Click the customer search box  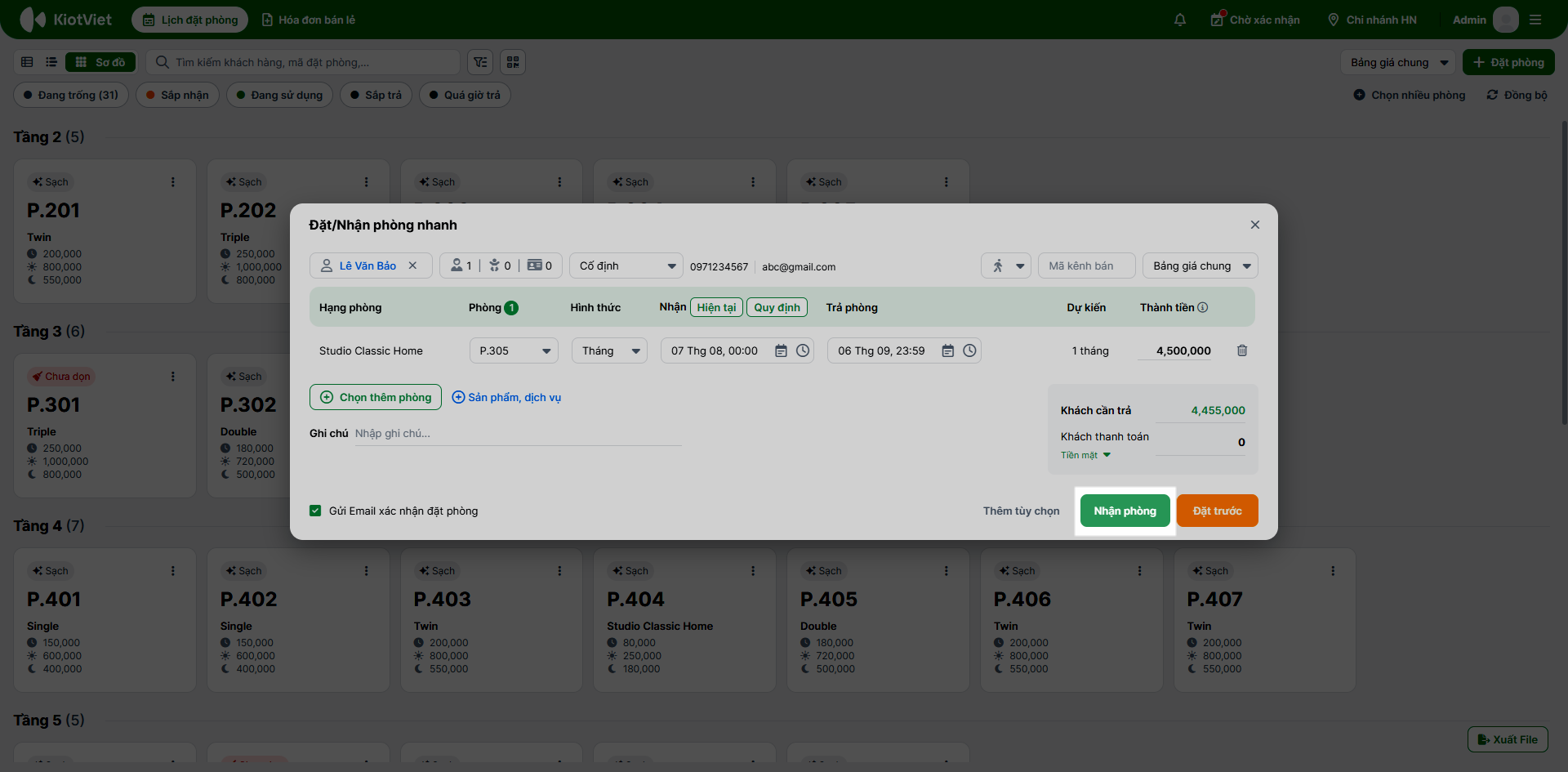303,62
